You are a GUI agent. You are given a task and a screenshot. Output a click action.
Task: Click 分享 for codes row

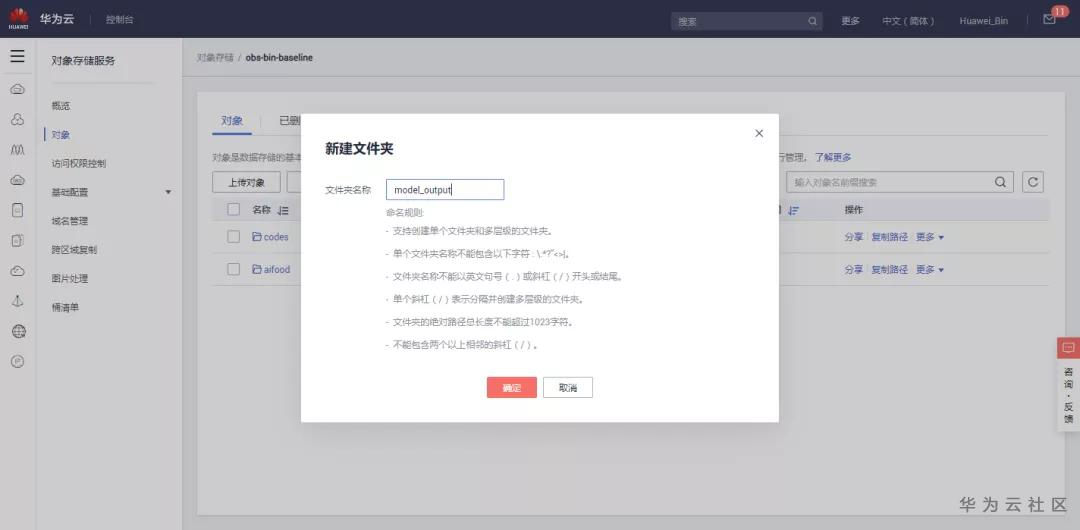pyautogui.click(x=853, y=236)
